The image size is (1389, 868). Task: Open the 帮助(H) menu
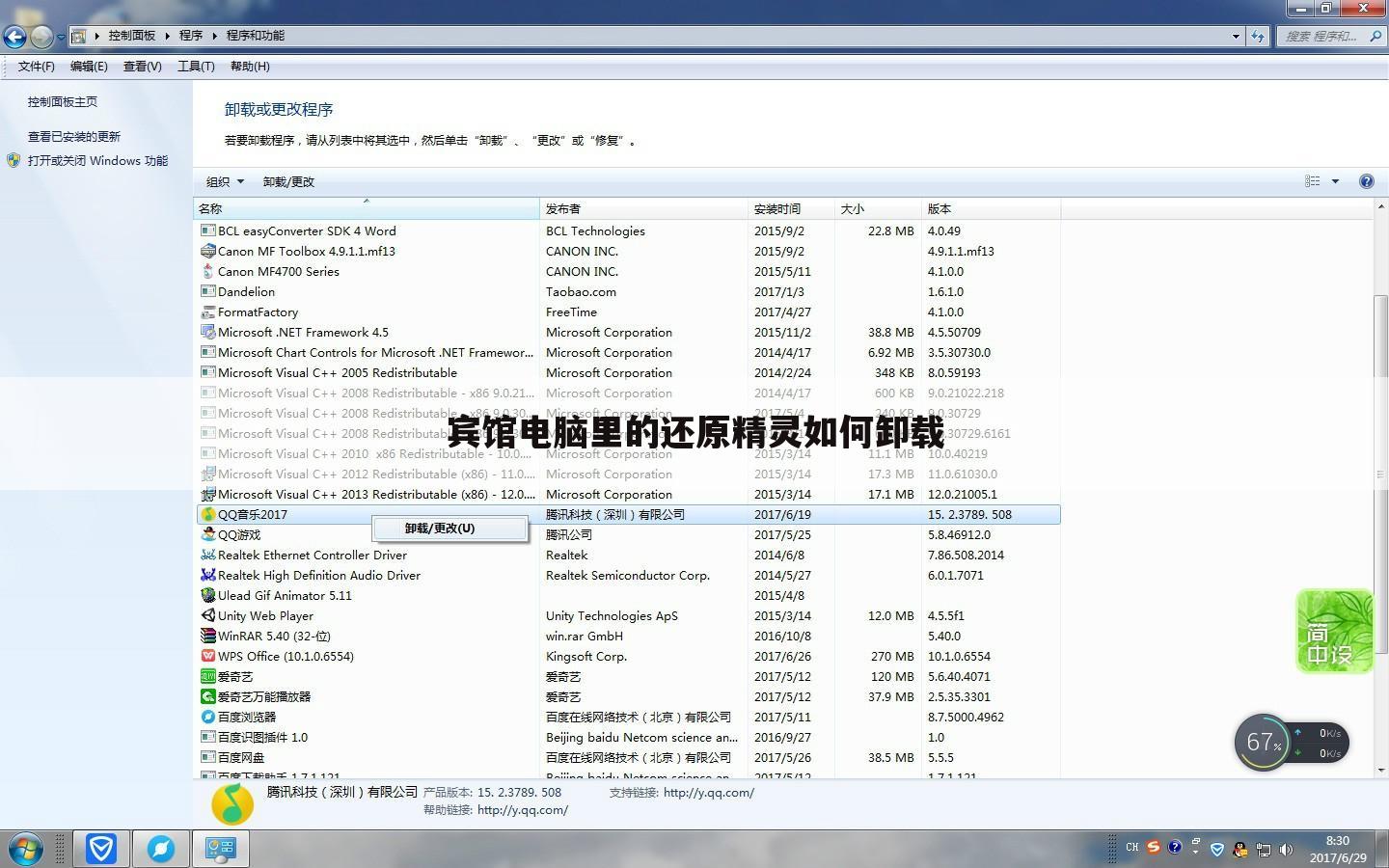[x=250, y=67]
